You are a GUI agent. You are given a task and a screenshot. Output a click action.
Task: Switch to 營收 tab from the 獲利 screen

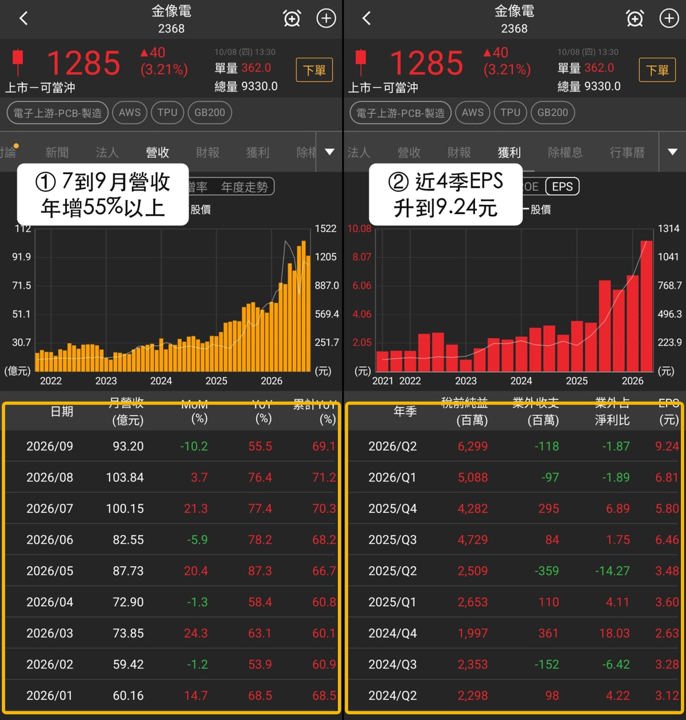click(x=409, y=152)
